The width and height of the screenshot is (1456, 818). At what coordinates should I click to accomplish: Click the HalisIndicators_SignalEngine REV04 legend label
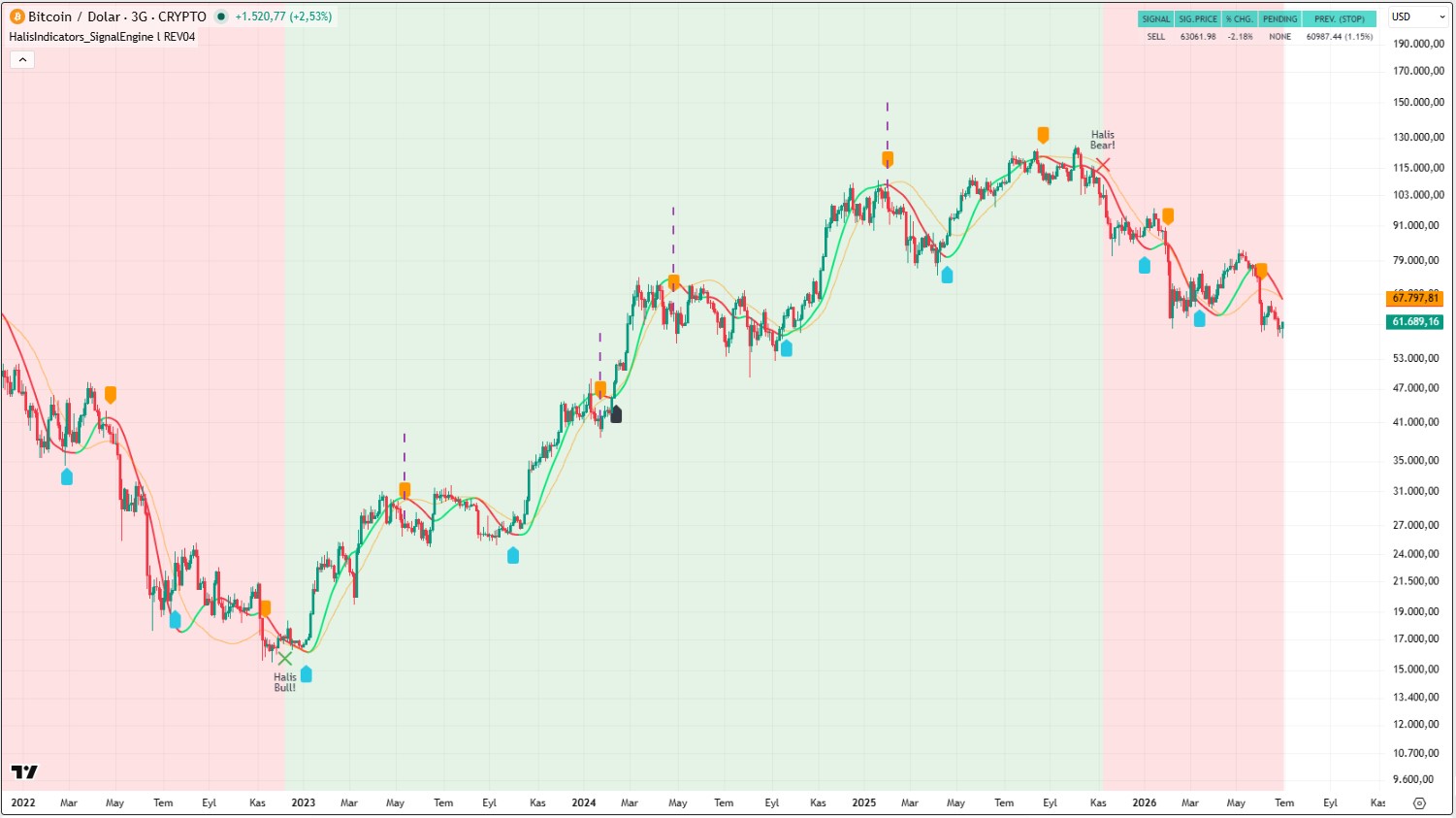[x=102, y=37]
